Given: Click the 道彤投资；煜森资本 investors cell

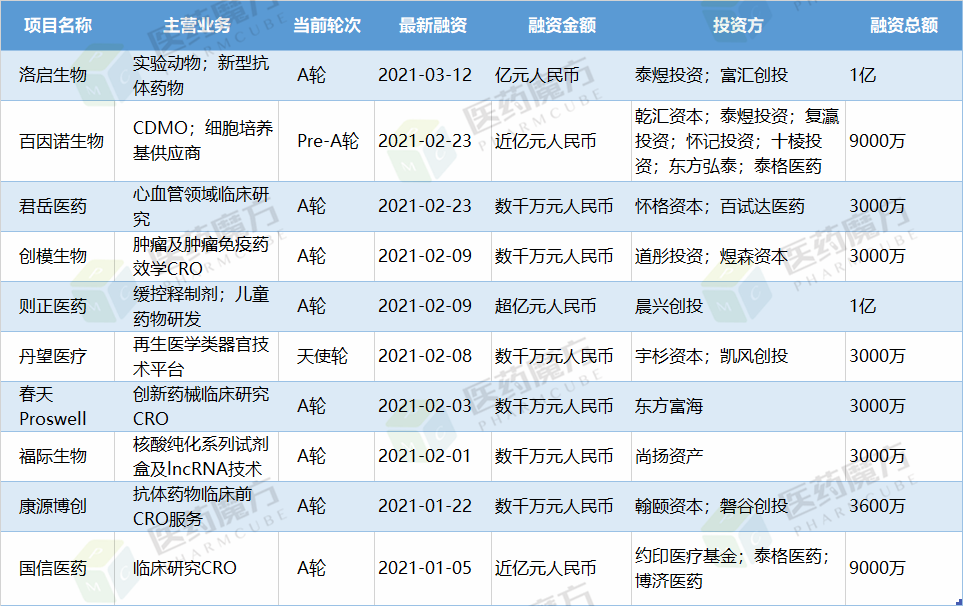Looking at the screenshot, I should coord(738,257).
